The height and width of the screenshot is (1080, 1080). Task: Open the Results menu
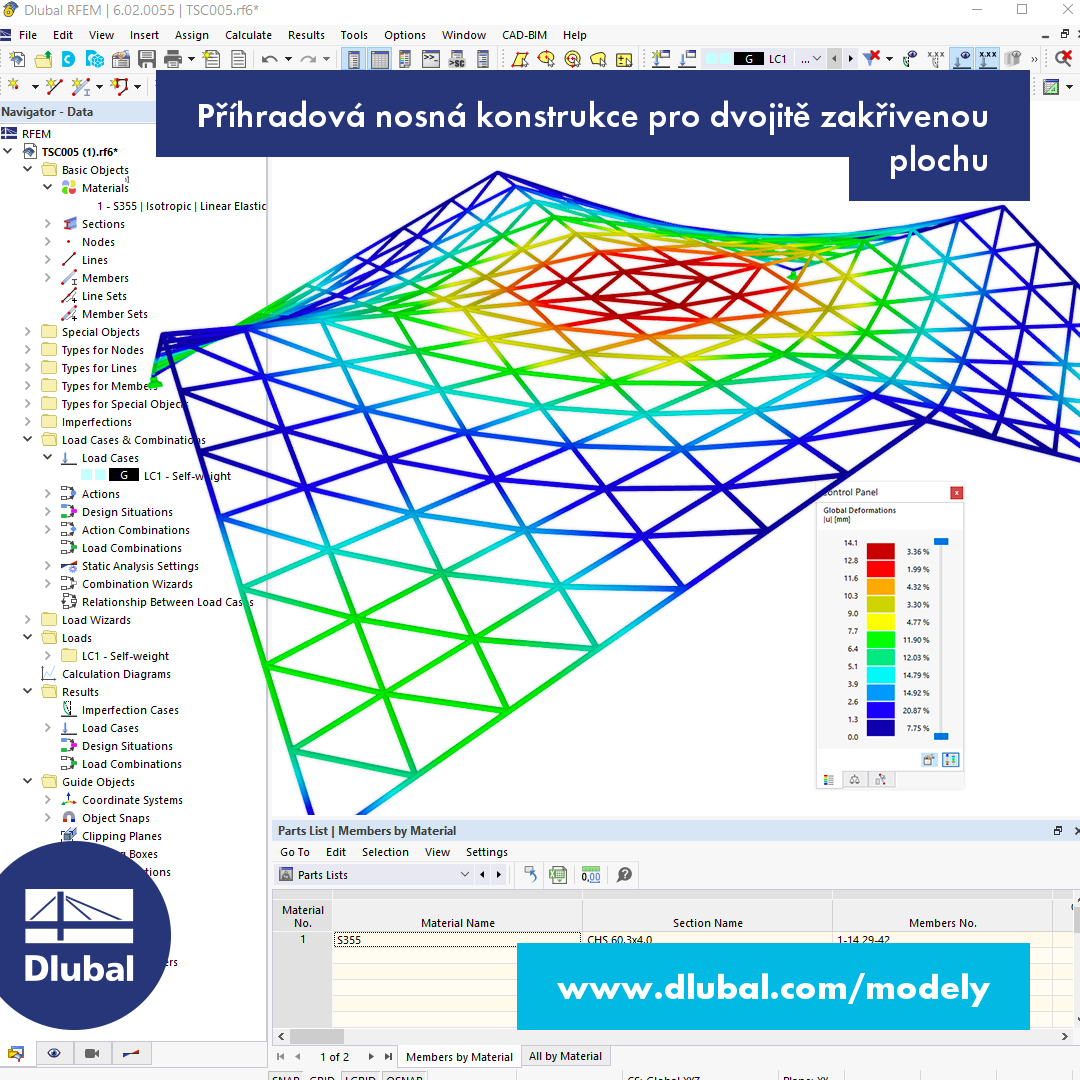tap(307, 35)
